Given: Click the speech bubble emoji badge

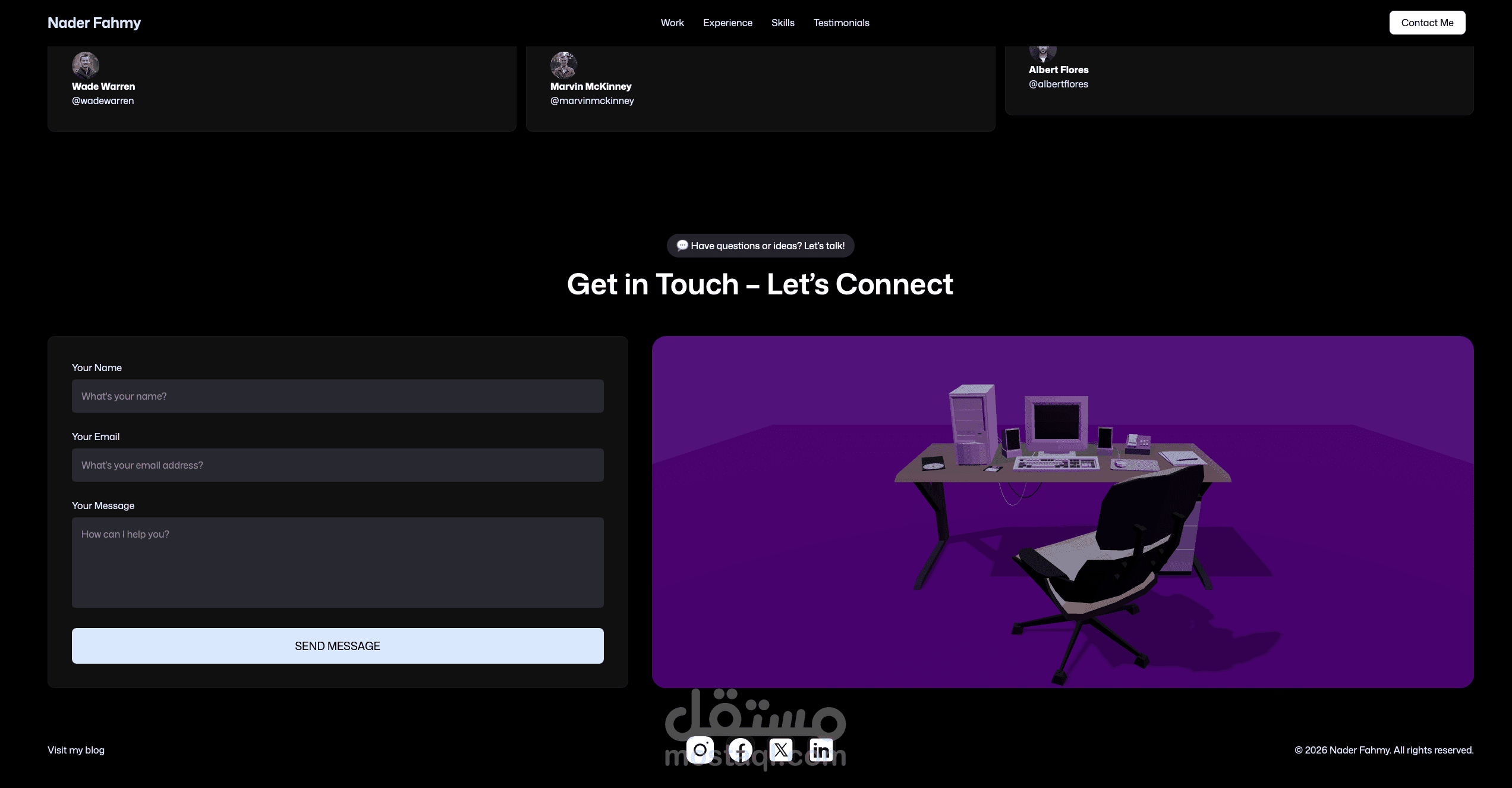Looking at the screenshot, I should pyautogui.click(x=682, y=246).
